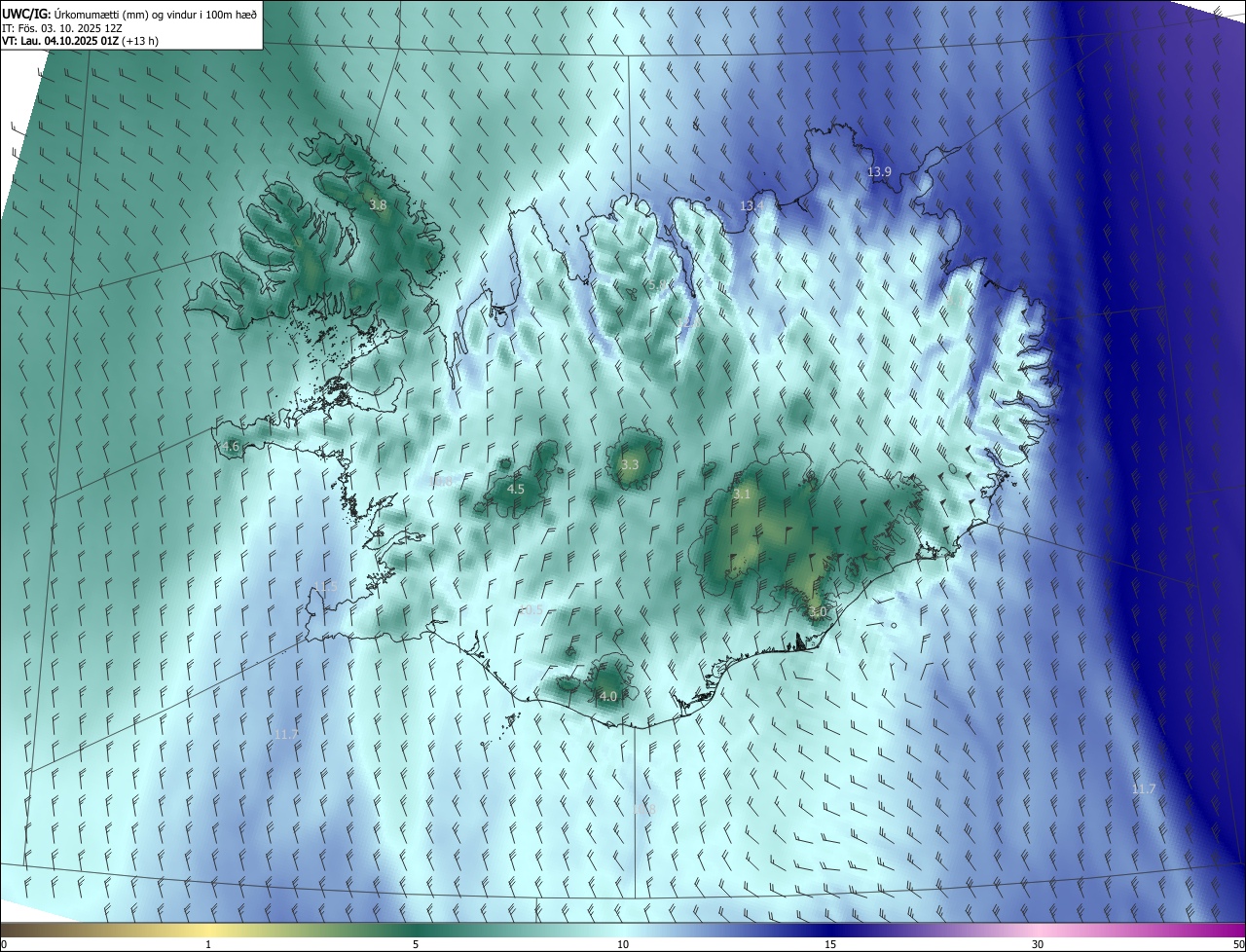
Task: Click the 3.3 value on the central glacier
Action: [630, 465]
